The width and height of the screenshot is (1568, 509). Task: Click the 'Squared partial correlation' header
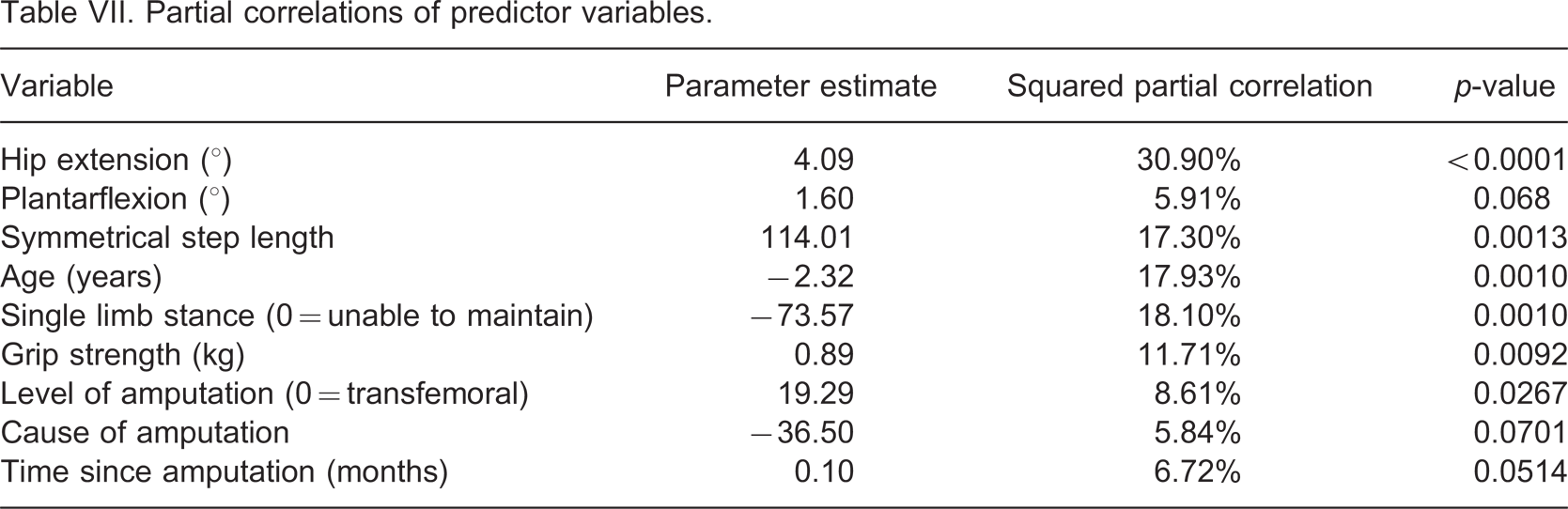(1189, 86)
